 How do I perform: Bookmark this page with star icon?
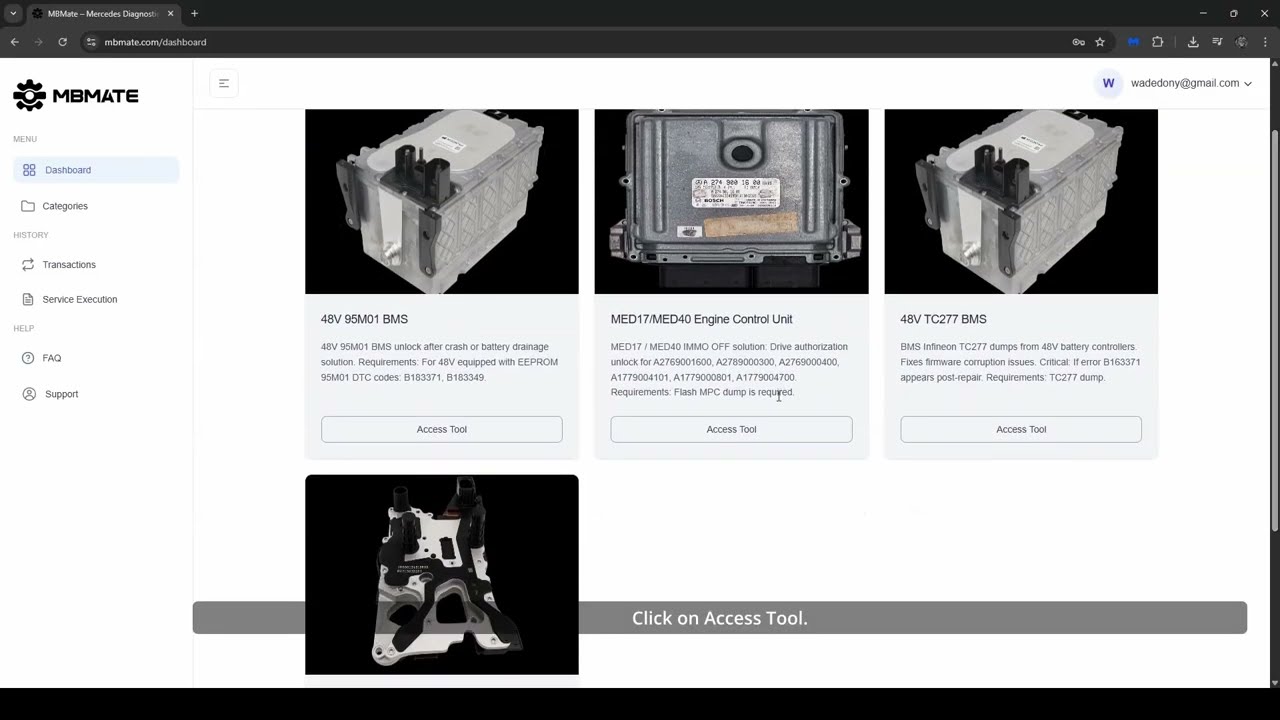(1100, 42)
